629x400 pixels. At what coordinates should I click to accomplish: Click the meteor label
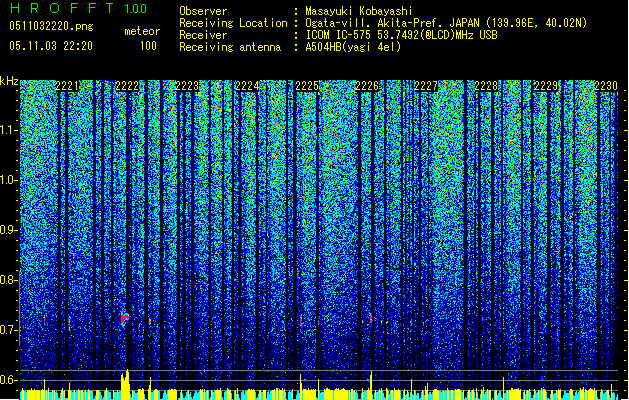pos(142,31)
